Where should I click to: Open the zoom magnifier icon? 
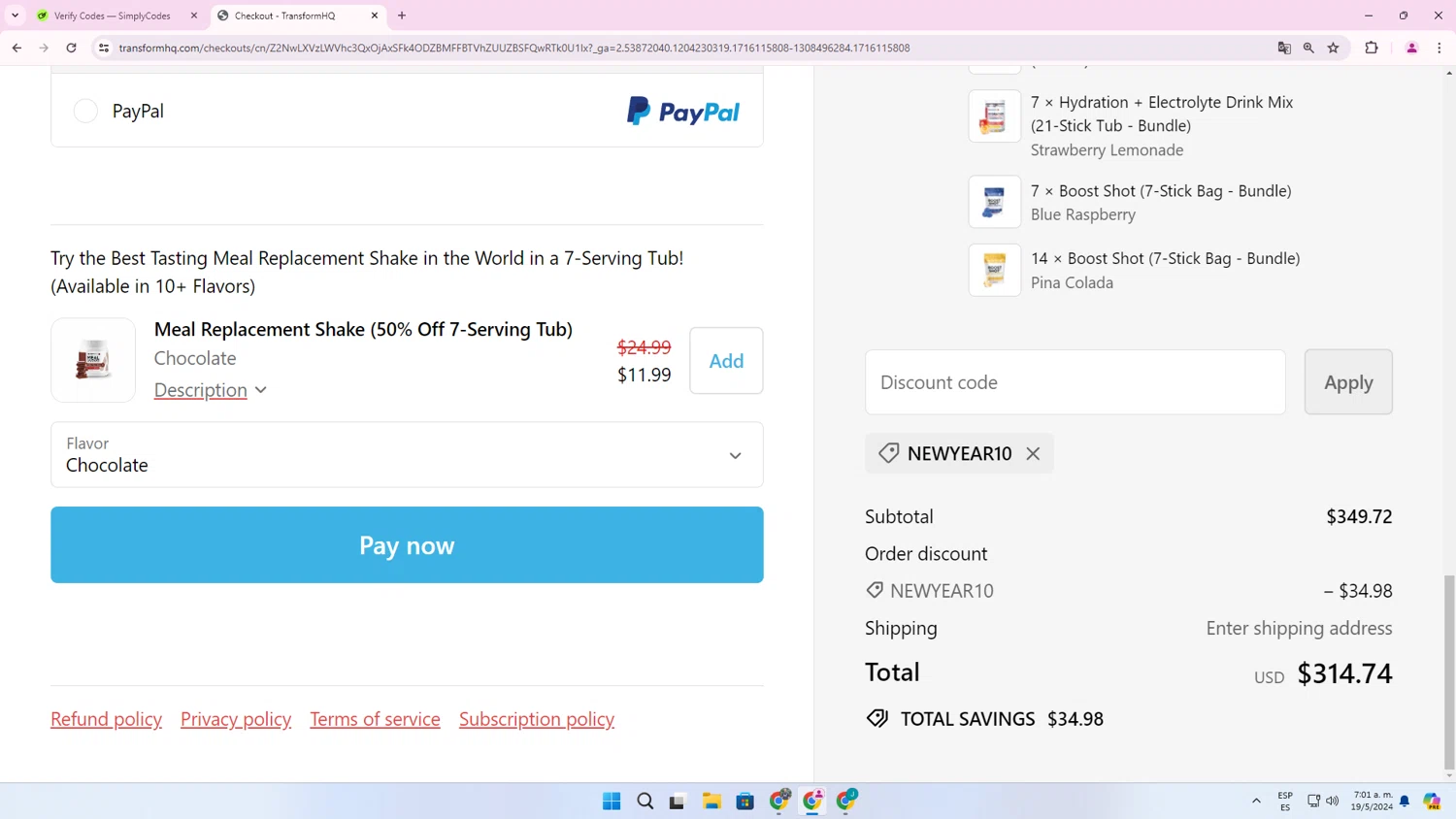pos(1308,48)
